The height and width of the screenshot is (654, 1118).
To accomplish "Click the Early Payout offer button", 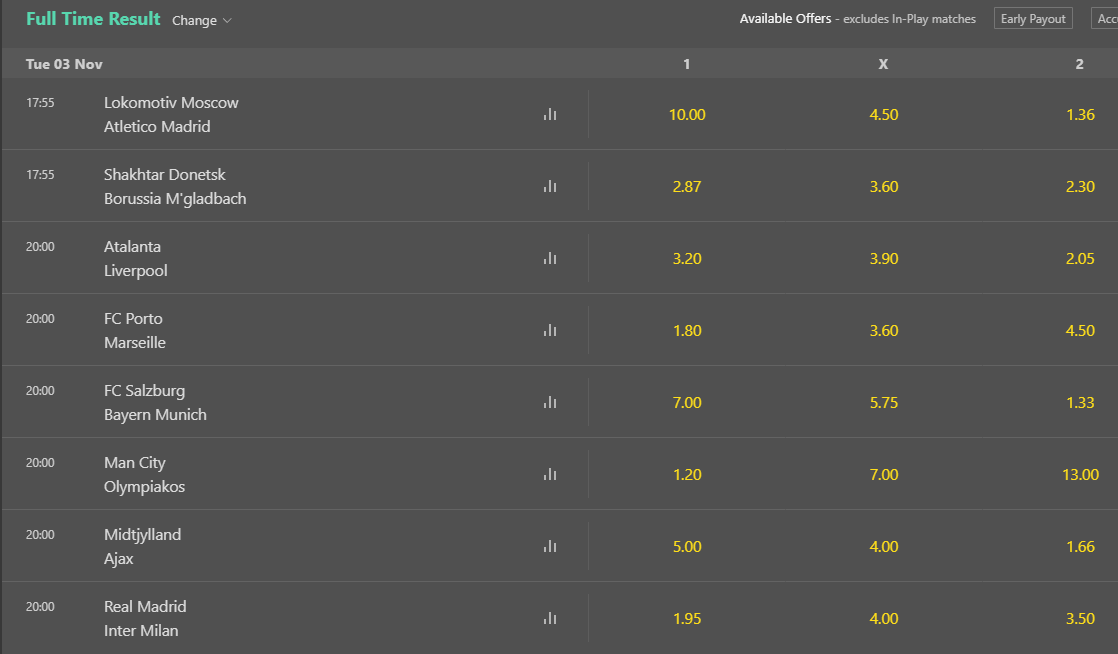I will [x=1033, y=19].
